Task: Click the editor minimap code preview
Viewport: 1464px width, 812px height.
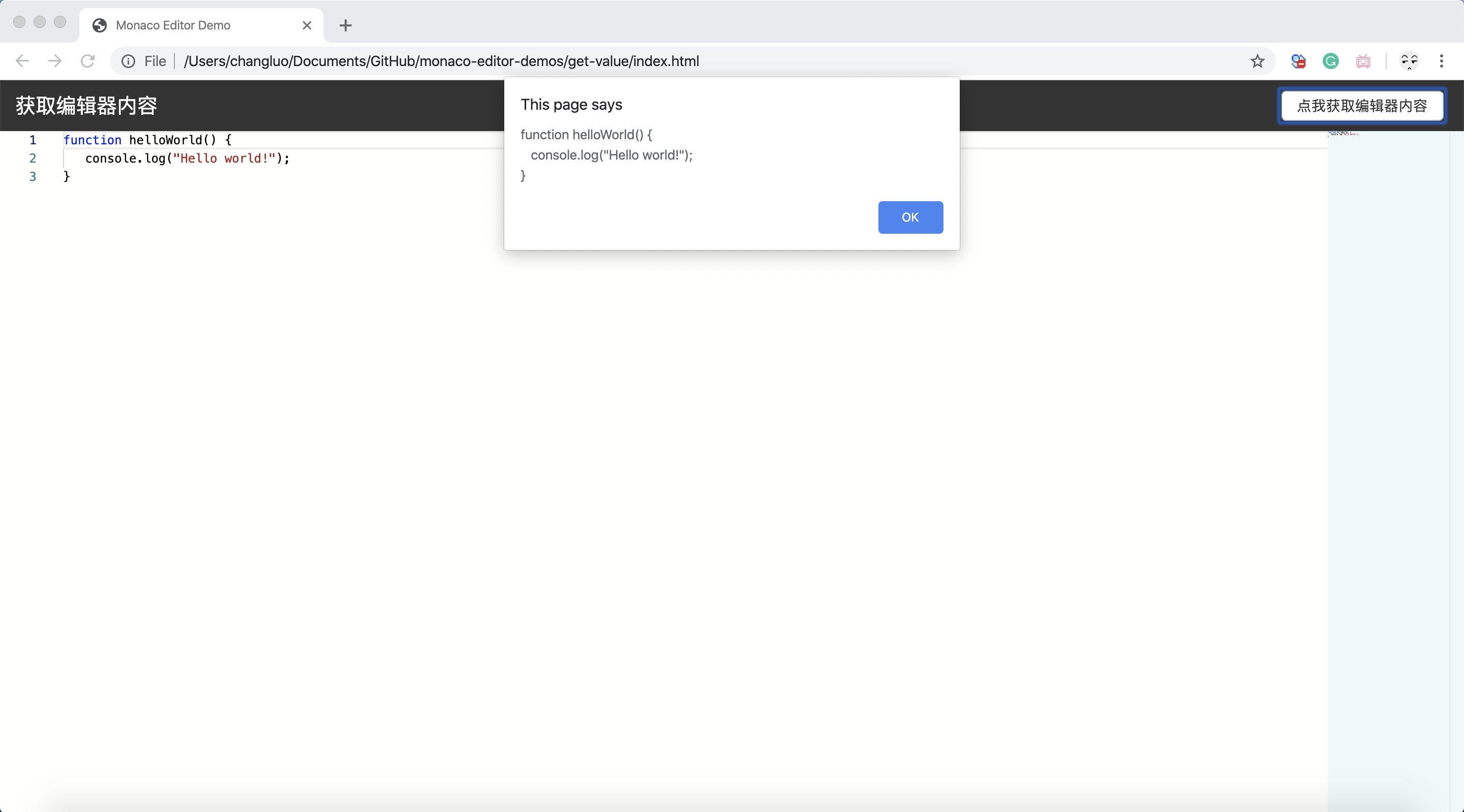Action: [1343, 134]
